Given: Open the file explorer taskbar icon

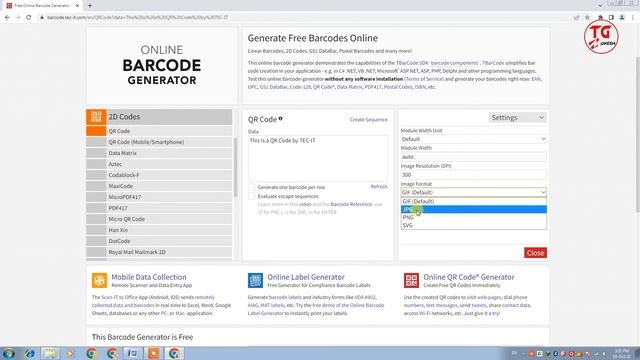Looking at the screenshot, I should tap(50, 353).
